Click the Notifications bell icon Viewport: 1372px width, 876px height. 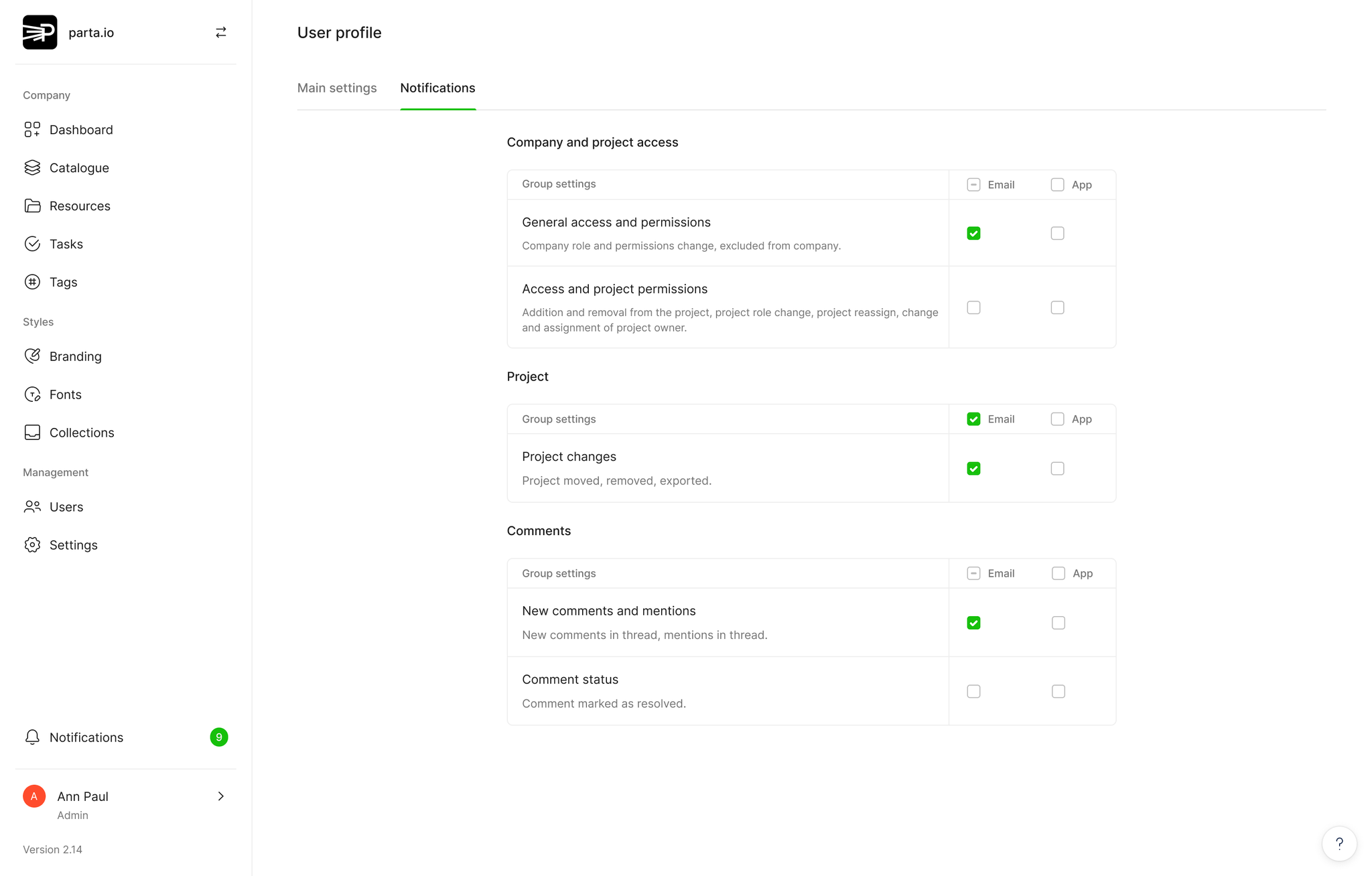pyautogui.click(x=32, y=737)
